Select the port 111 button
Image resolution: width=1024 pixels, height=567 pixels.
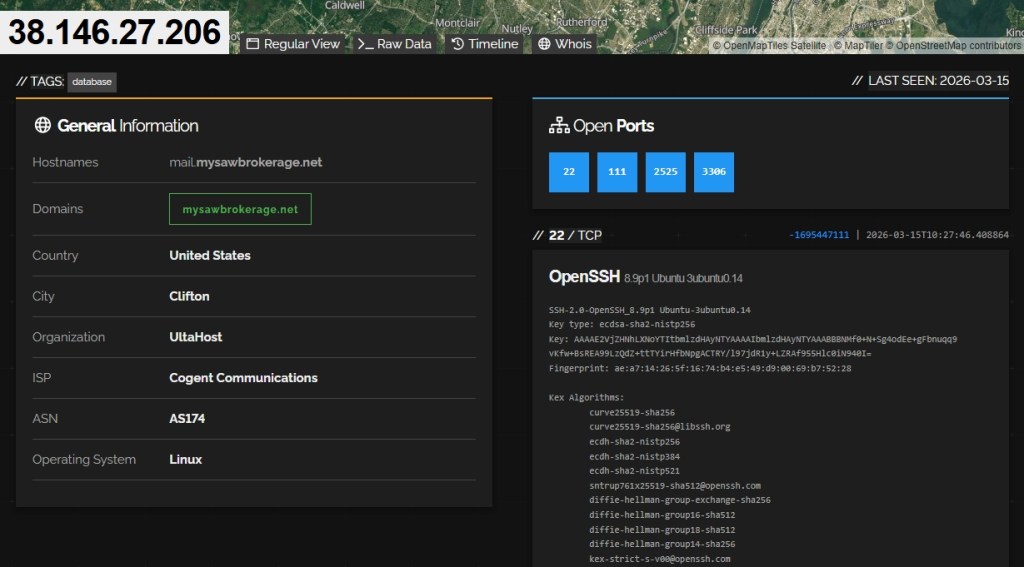[617, 172]
